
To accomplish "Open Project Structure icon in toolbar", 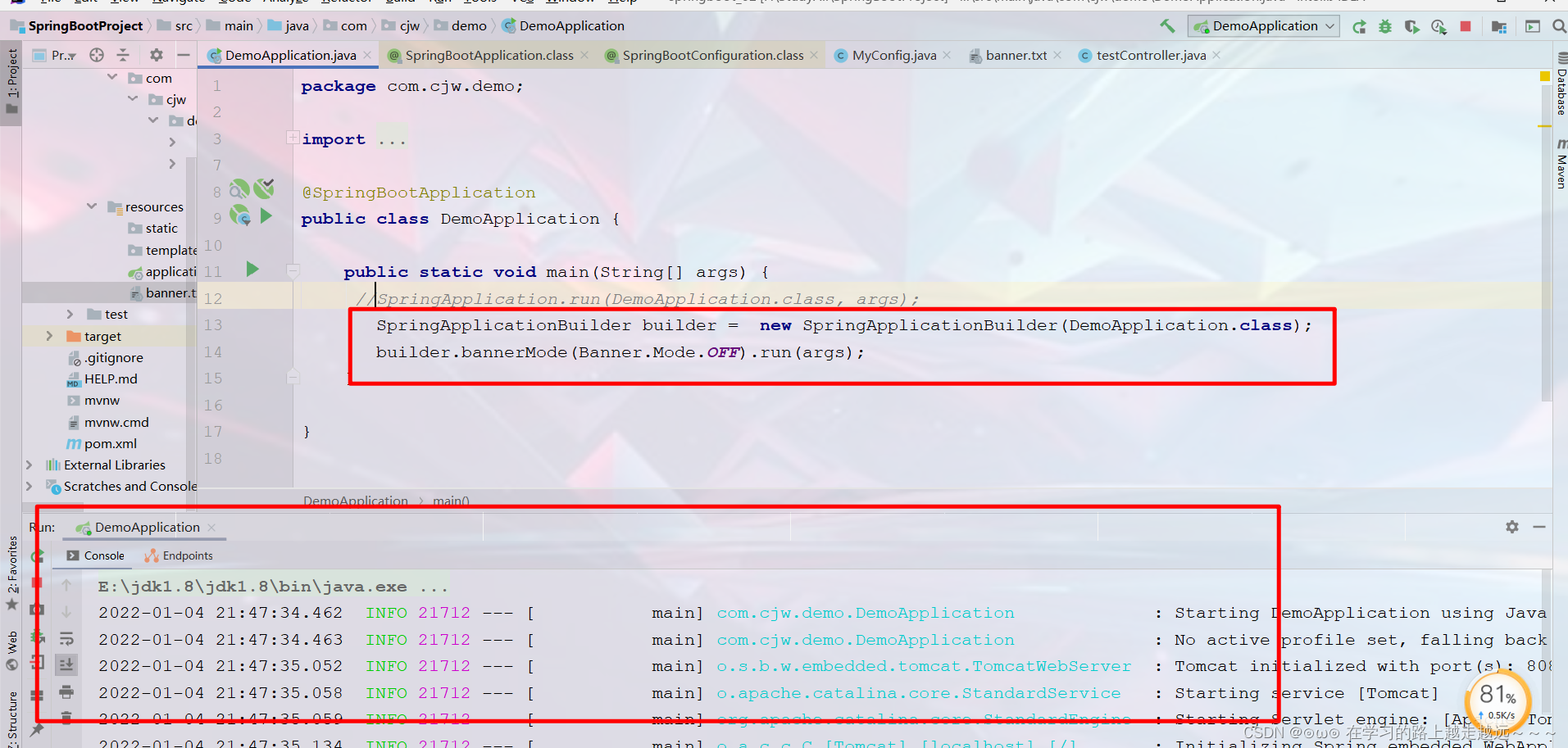I will coord(1499,26).
